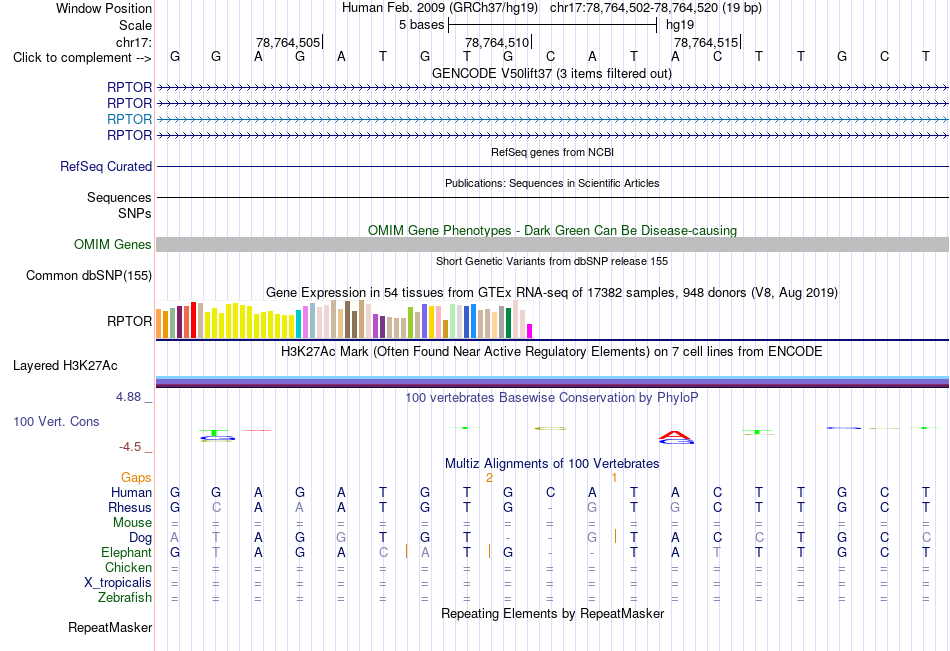
Task: Open the Layered H3K27Ac track label
Action: [x=65, y=366]
